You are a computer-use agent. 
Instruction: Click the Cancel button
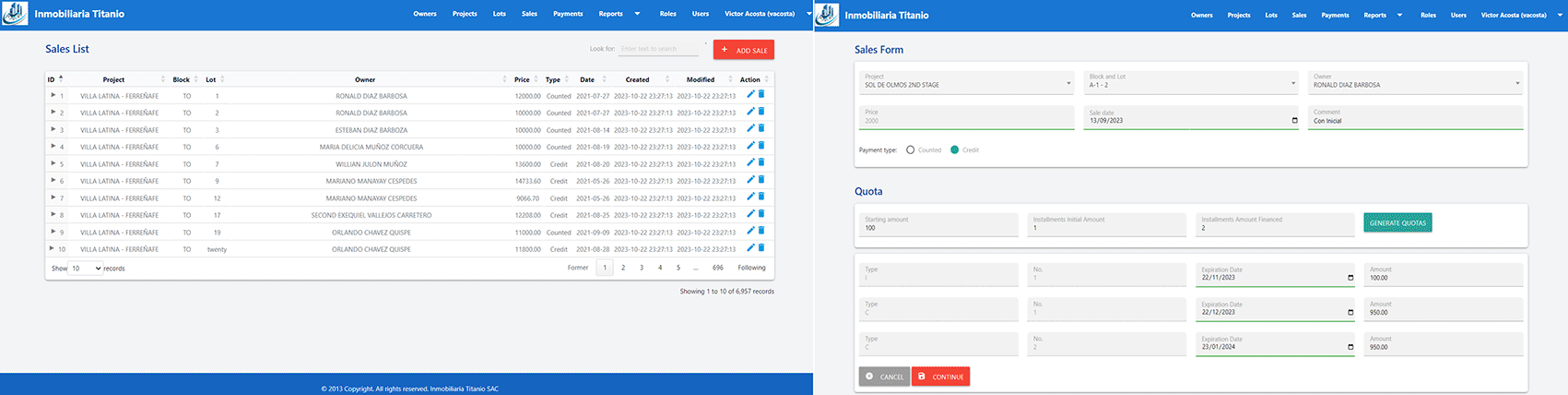tap(884, 377)
